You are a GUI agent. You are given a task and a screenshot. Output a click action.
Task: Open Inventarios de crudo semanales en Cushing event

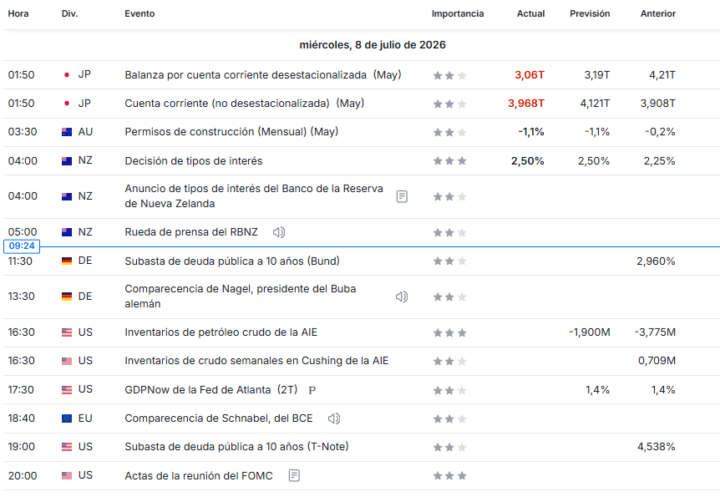coord(256,361)
